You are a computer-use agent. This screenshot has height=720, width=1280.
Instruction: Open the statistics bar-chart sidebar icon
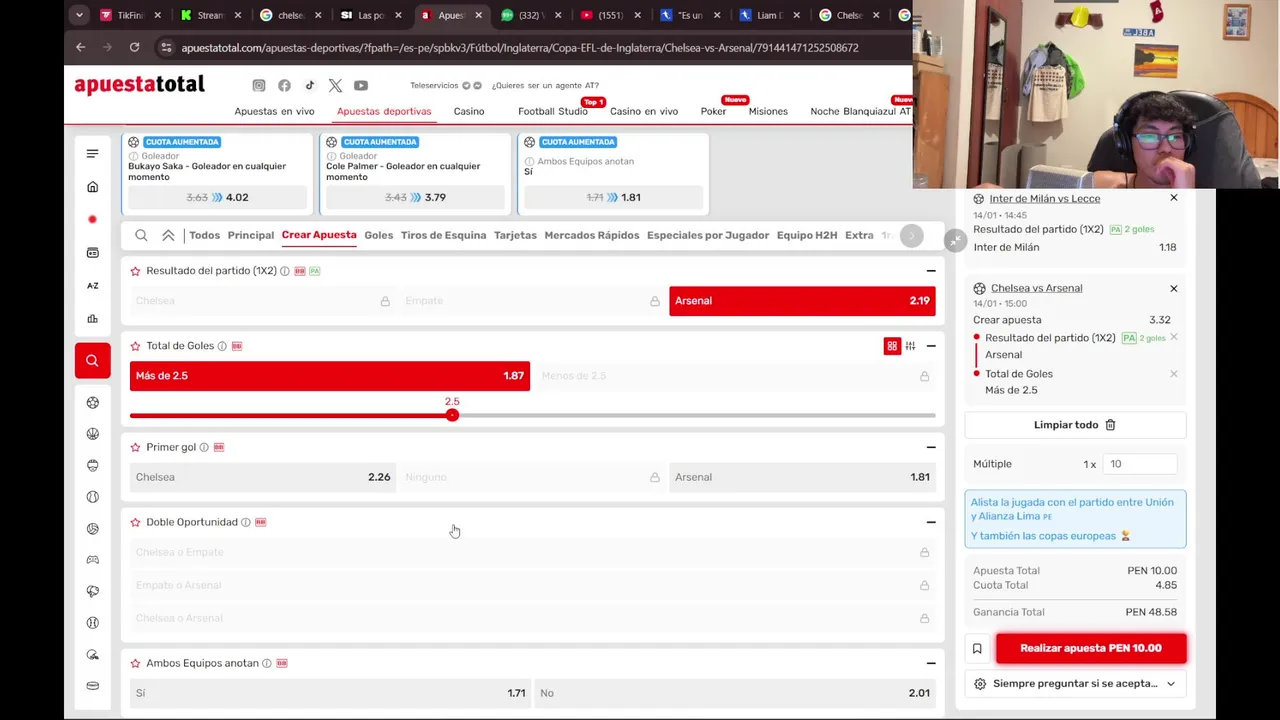[92, 318]
